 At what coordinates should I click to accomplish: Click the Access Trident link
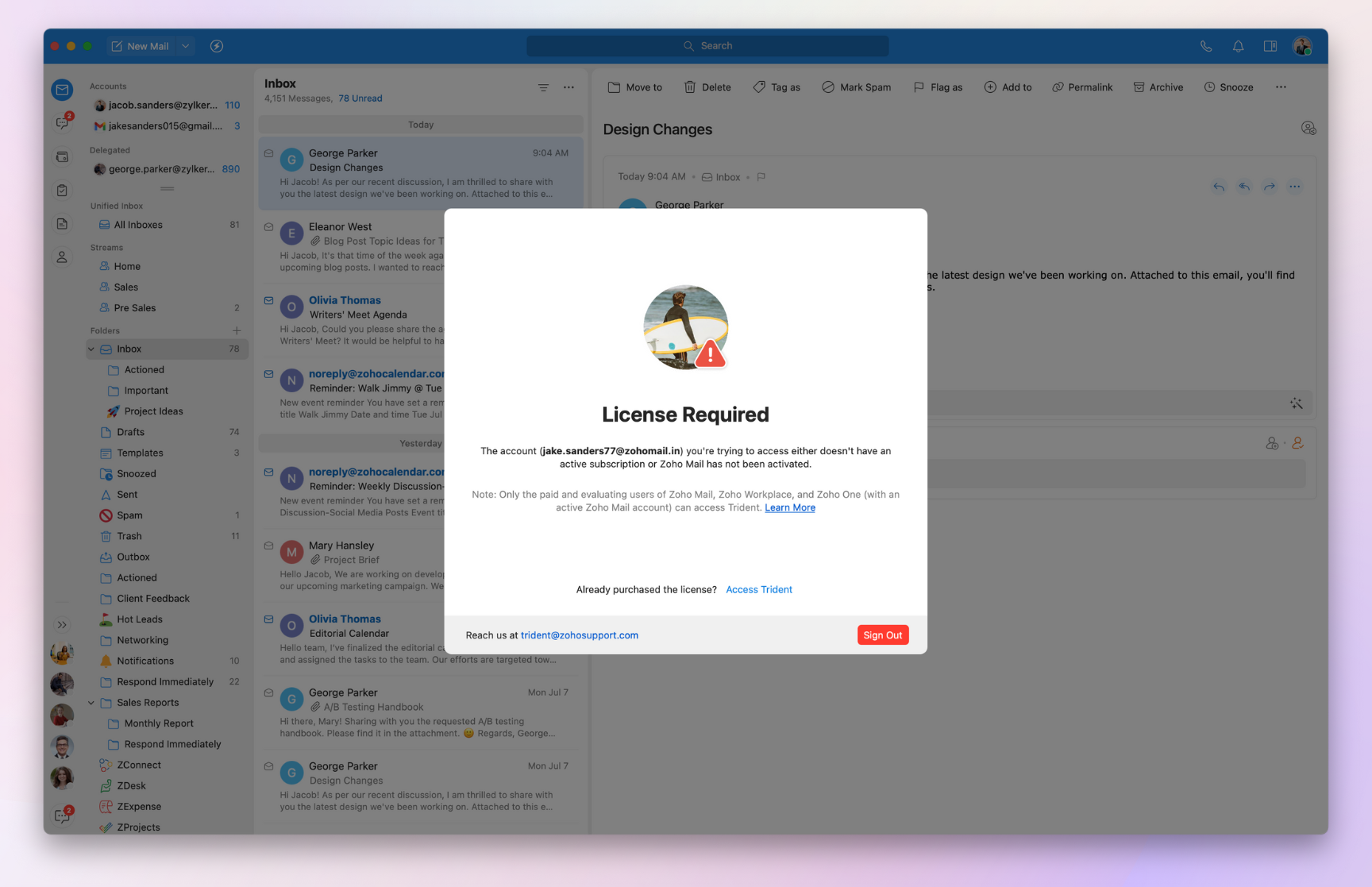[759, 590]
